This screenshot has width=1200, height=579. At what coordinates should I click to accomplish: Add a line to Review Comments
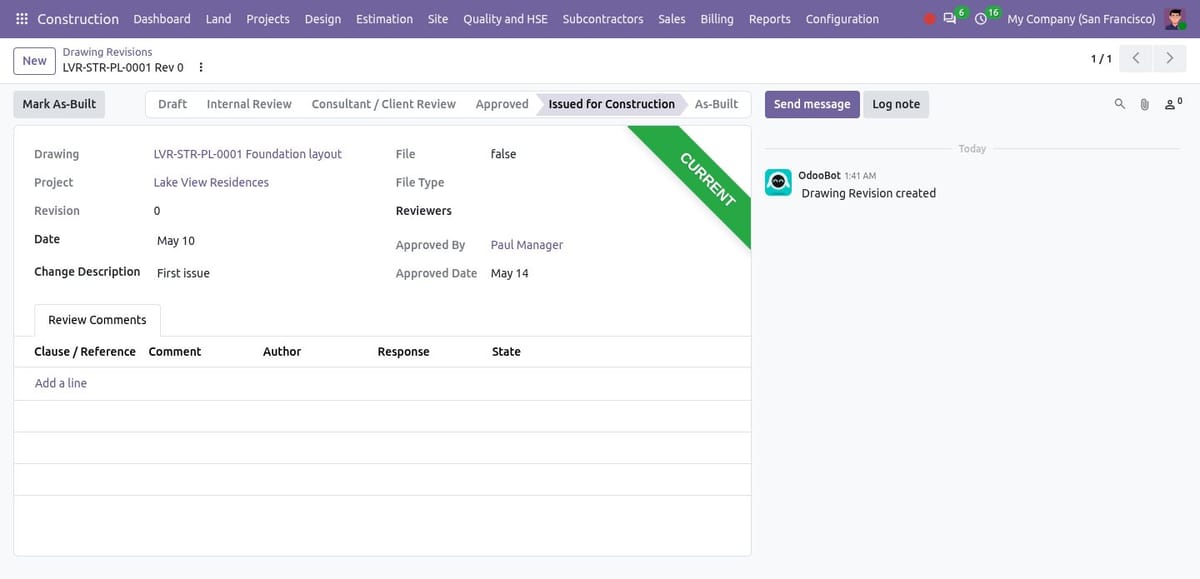point(61,383)
